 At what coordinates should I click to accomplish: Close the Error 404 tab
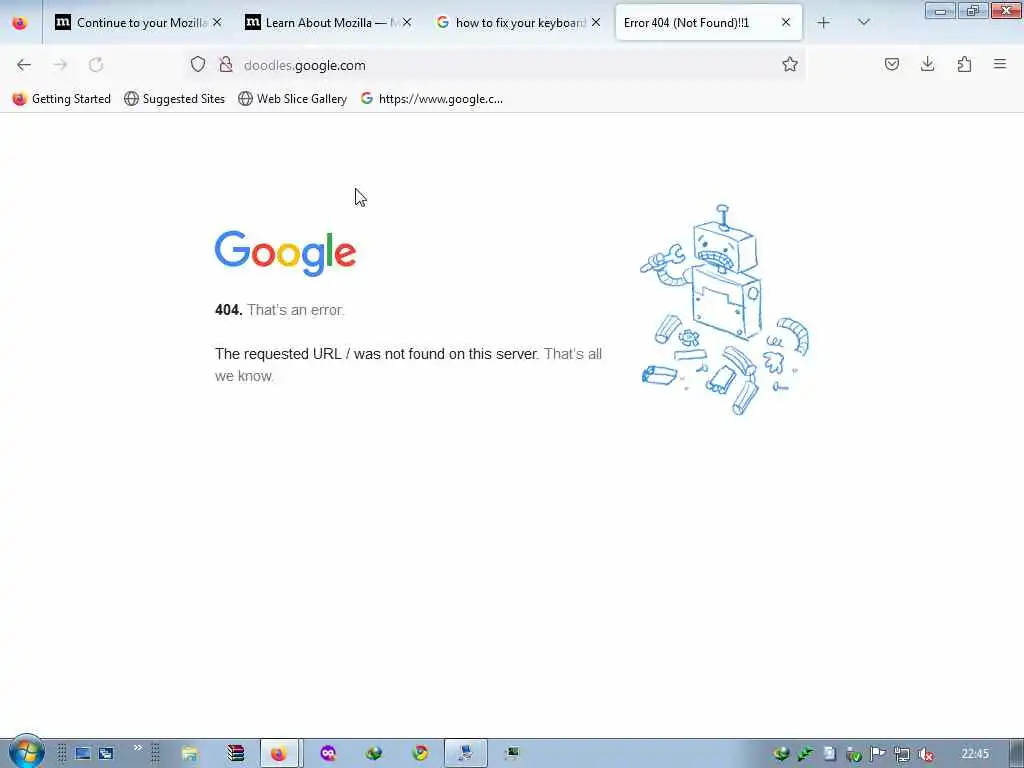pyautogui.click(x=786, y=23)
